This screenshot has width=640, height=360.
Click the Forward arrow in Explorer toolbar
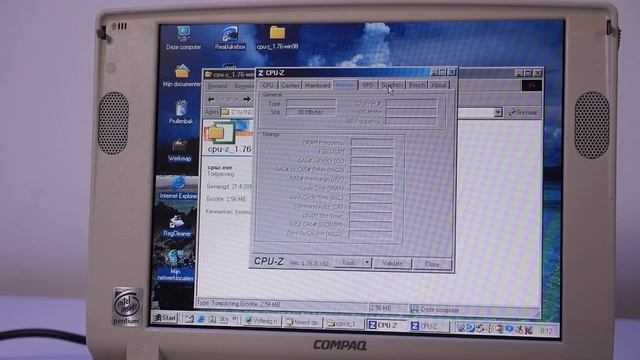pos(247,99)
